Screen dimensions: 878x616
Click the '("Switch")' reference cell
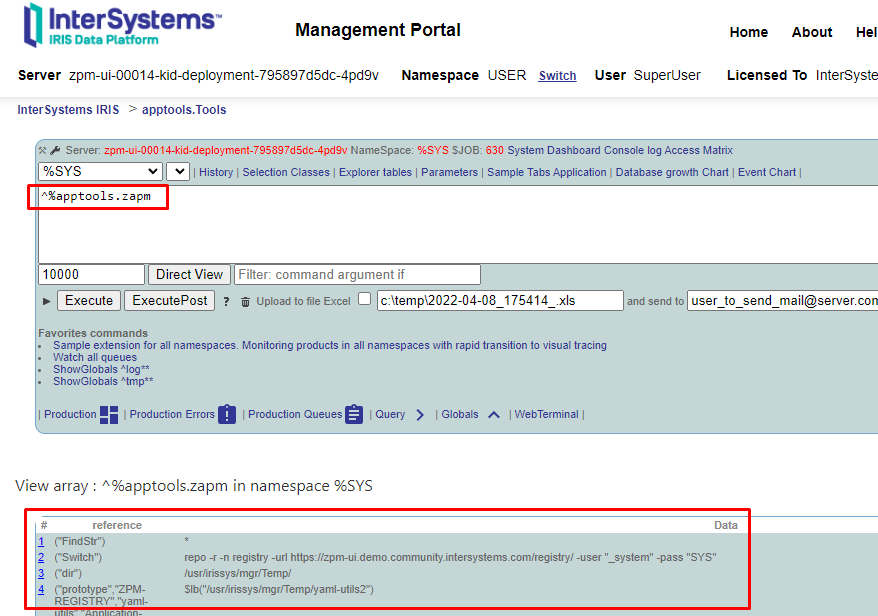tap(78, 558)
